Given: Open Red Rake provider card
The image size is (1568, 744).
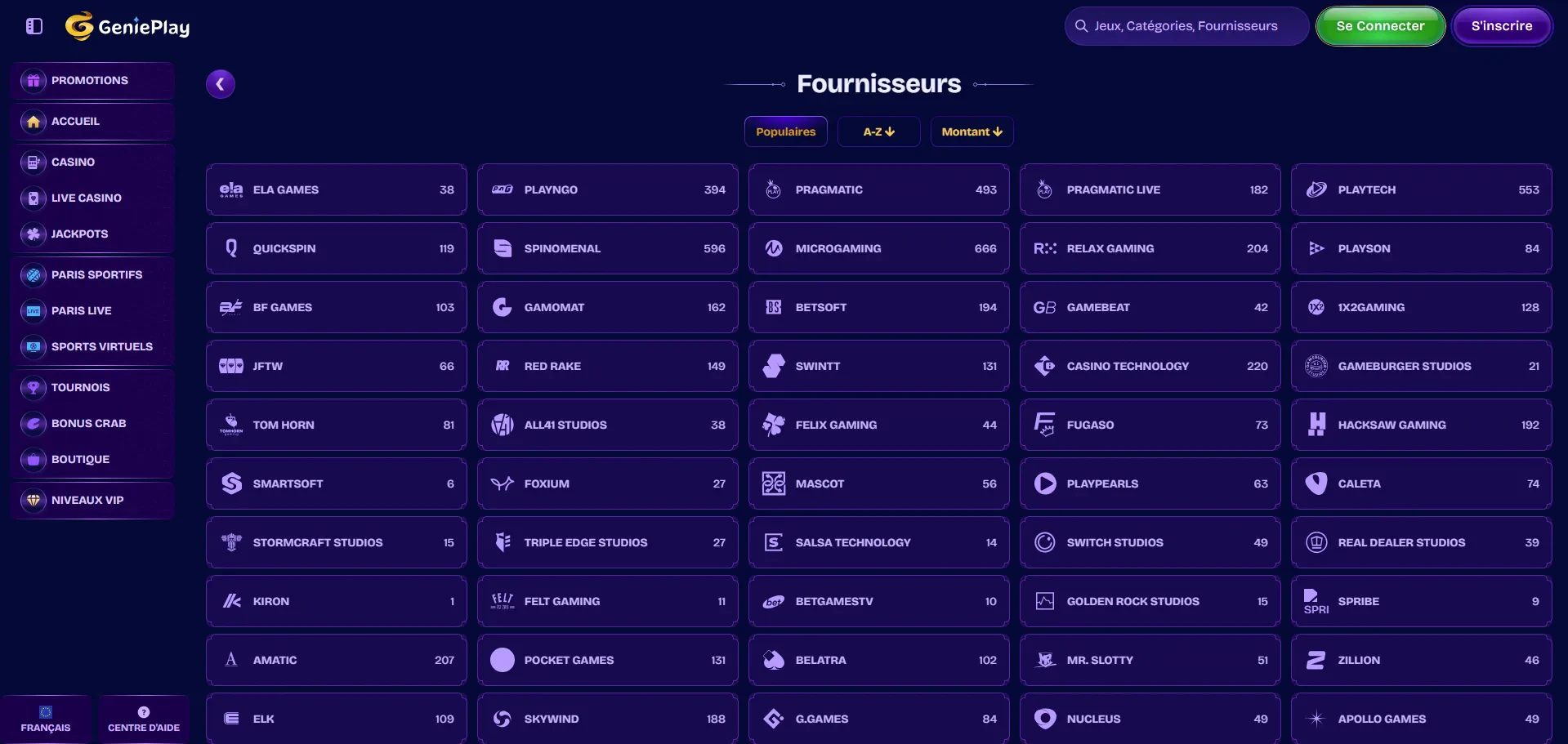Looking at the screenshot, I should click(x=608, y=366).
